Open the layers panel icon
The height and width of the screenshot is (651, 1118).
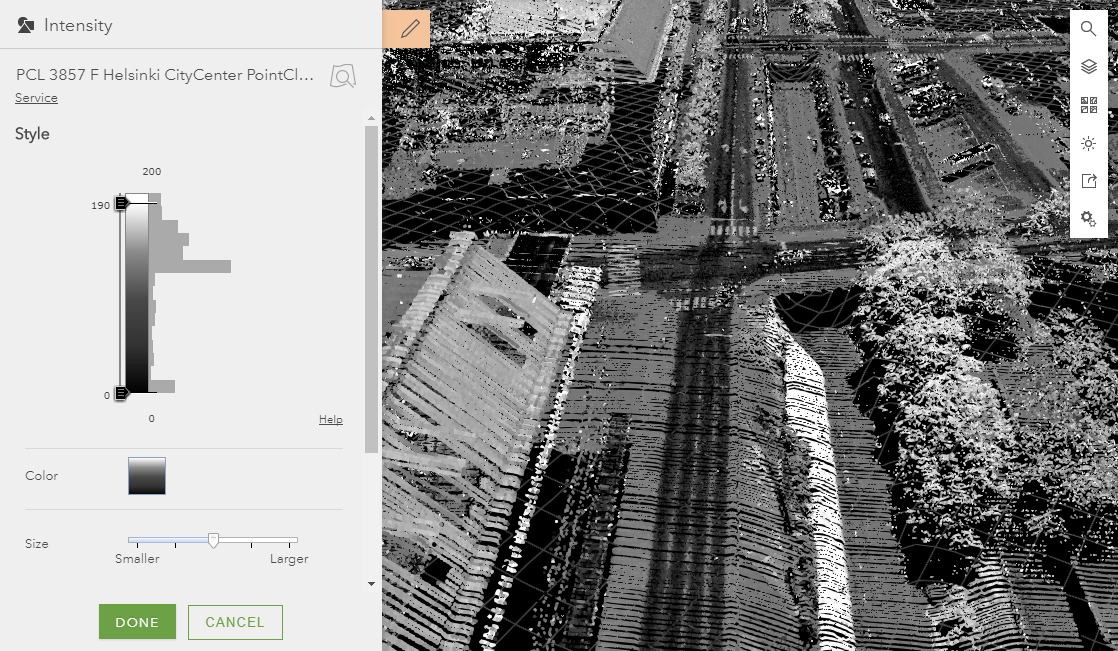pos(1088,67)
